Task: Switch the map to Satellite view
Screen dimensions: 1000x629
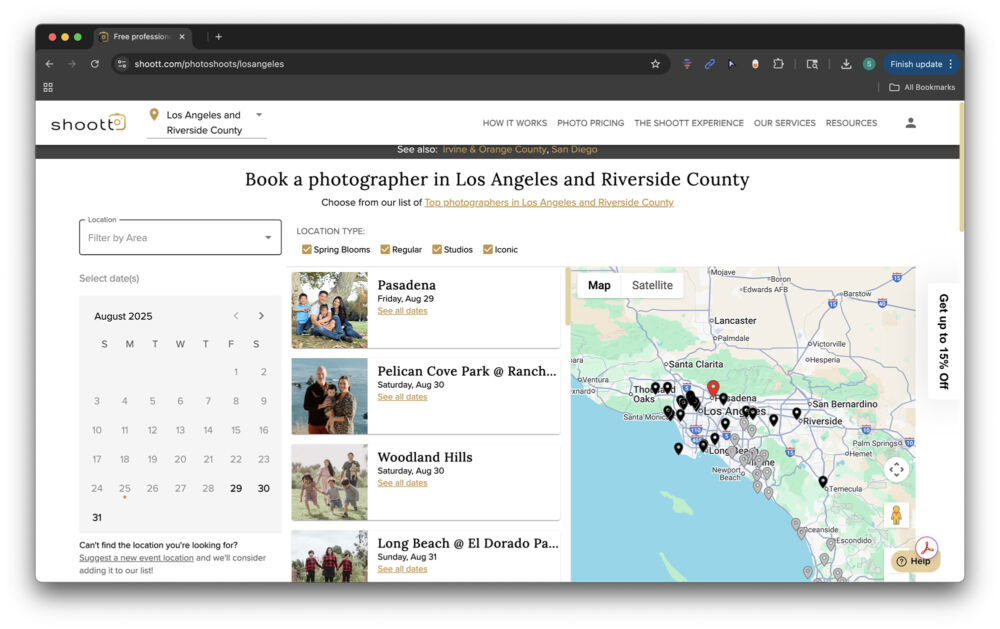Action: 652,285
